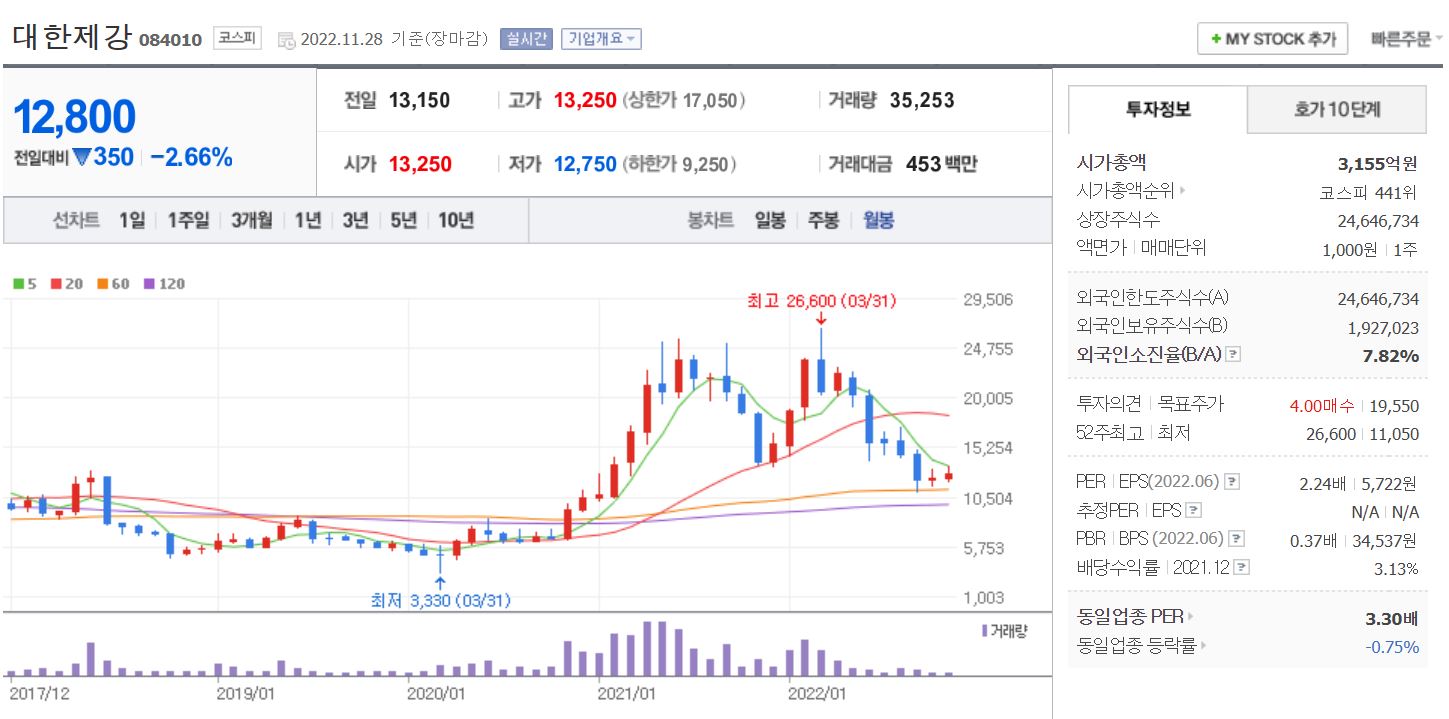Click the 시가총액 value 3,155억원
The image size is (1449, 719).
click(x=1377, y=163)
